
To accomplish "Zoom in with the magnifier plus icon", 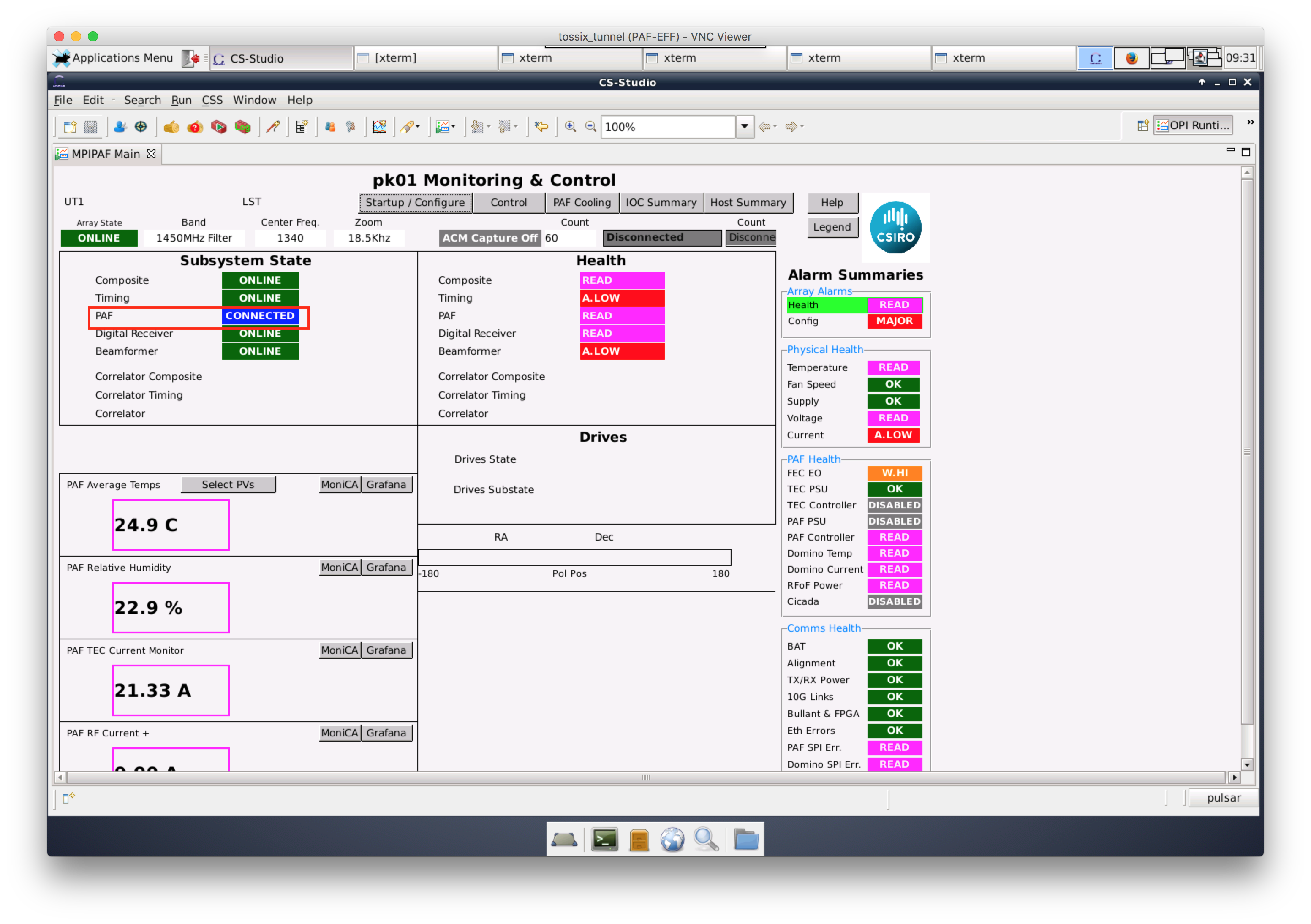I will [x=571, y=127].
